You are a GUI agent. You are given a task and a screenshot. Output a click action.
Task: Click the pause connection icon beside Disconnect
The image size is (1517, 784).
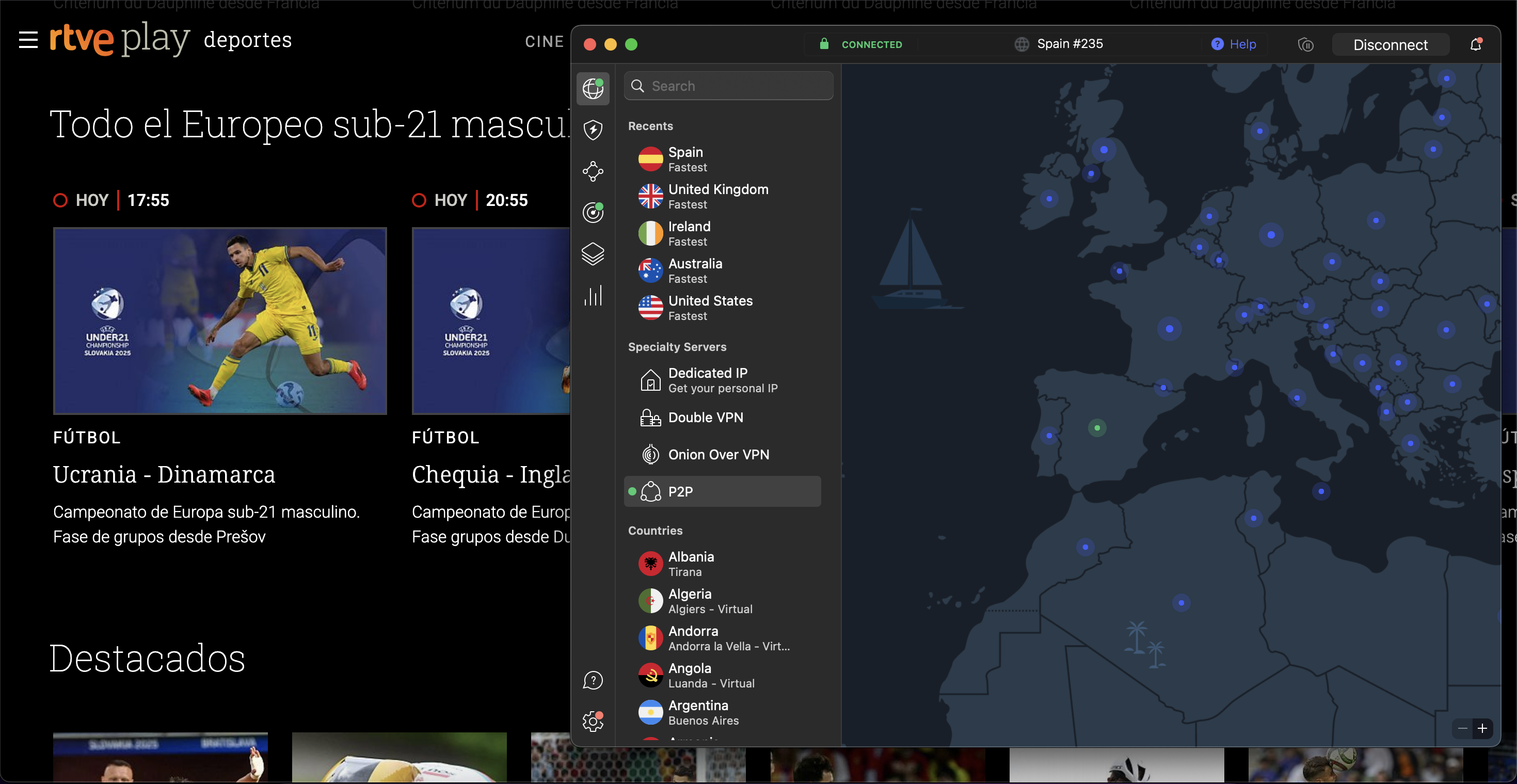(1305, 45)
